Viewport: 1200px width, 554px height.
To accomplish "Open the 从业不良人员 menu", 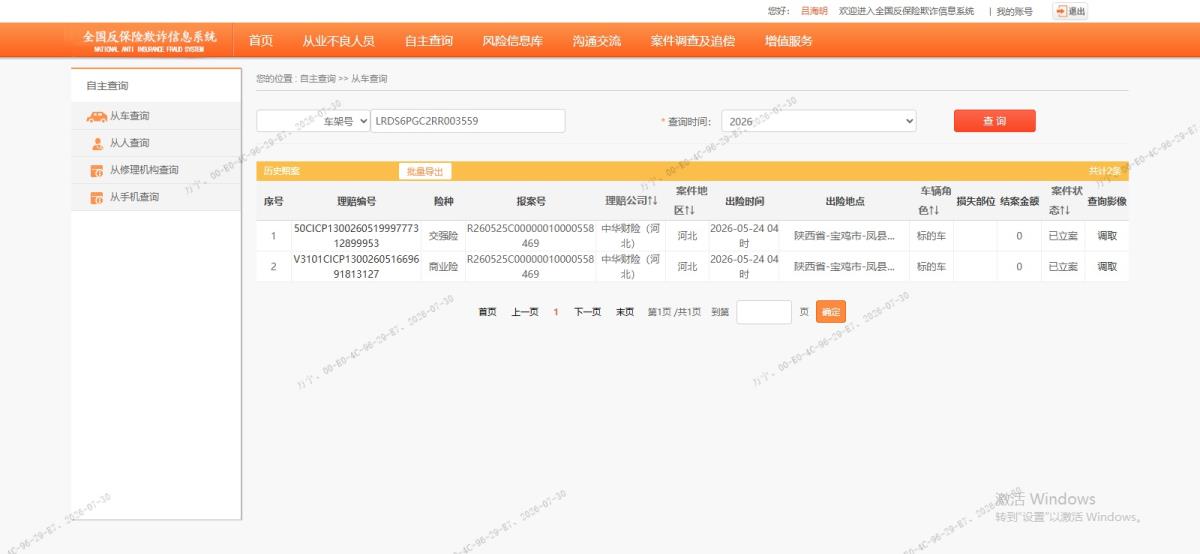I will [338, 41].
